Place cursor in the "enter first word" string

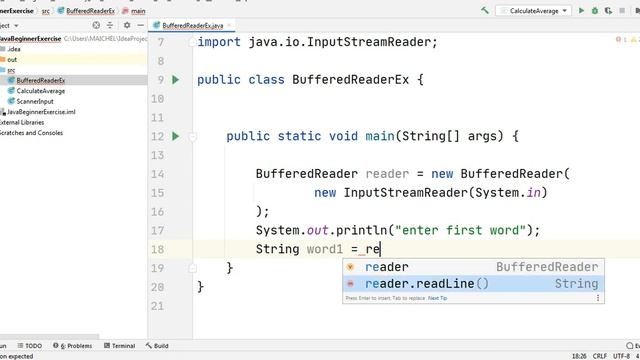pos(460,231)
